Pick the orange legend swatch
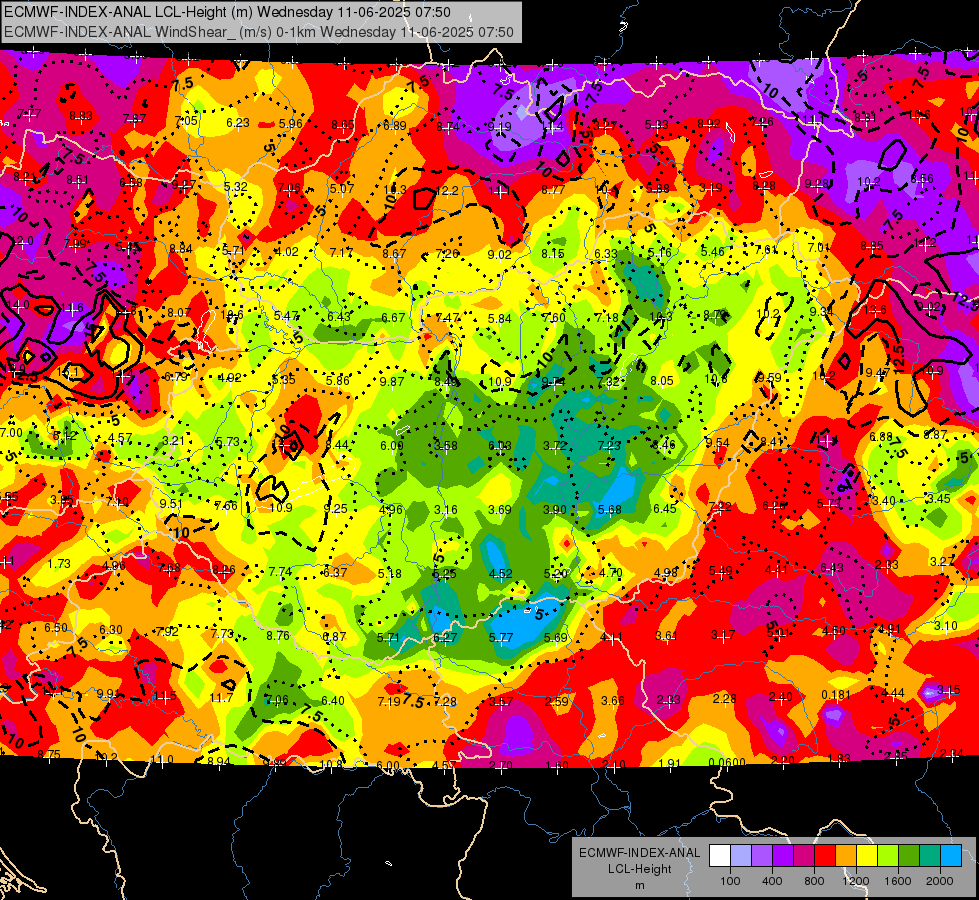Screen dimensions: 979x900 846,856
